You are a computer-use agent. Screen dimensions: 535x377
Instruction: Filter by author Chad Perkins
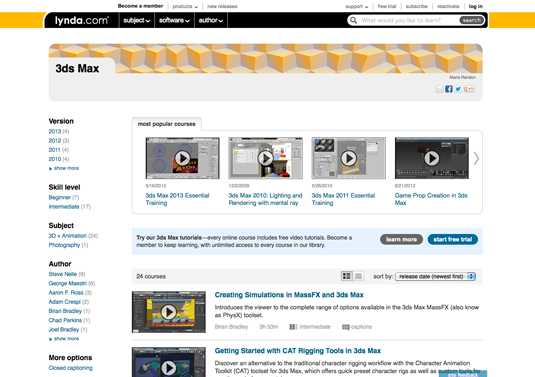pos(65,320)
